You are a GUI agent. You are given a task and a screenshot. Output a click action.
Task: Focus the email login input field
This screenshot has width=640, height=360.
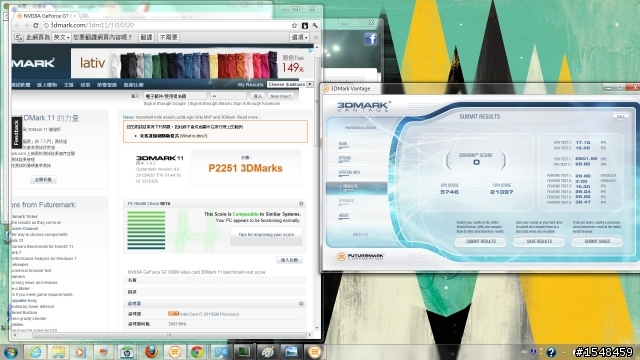pyautogui.click(x=176, y=96)
